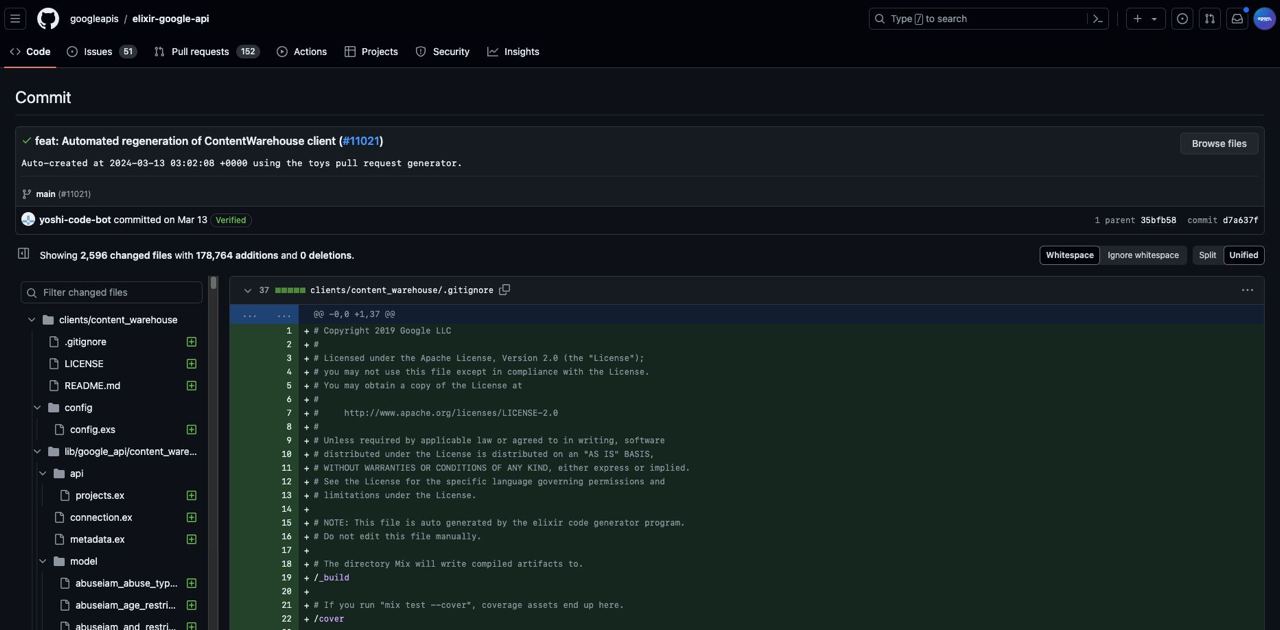Go to the Actions tab
The width and height of the screenshot is (1280, 630).
click(x=301, y=51)
